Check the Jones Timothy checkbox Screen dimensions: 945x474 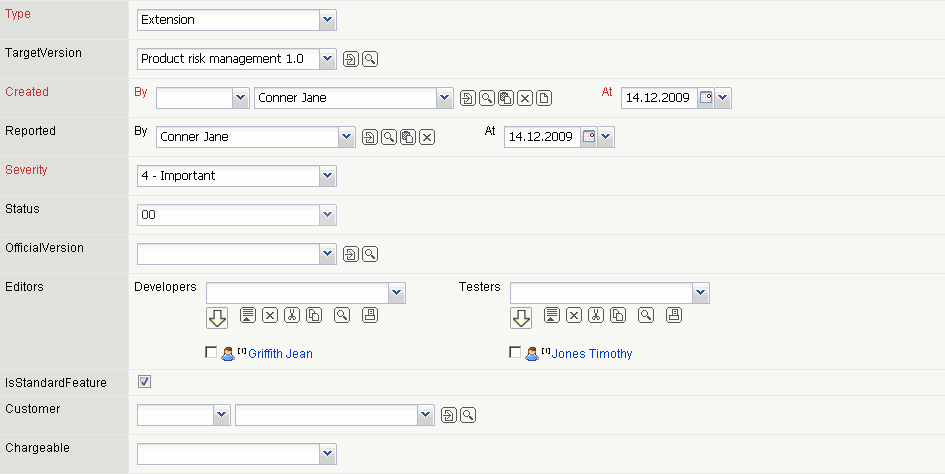coord(515,353)
